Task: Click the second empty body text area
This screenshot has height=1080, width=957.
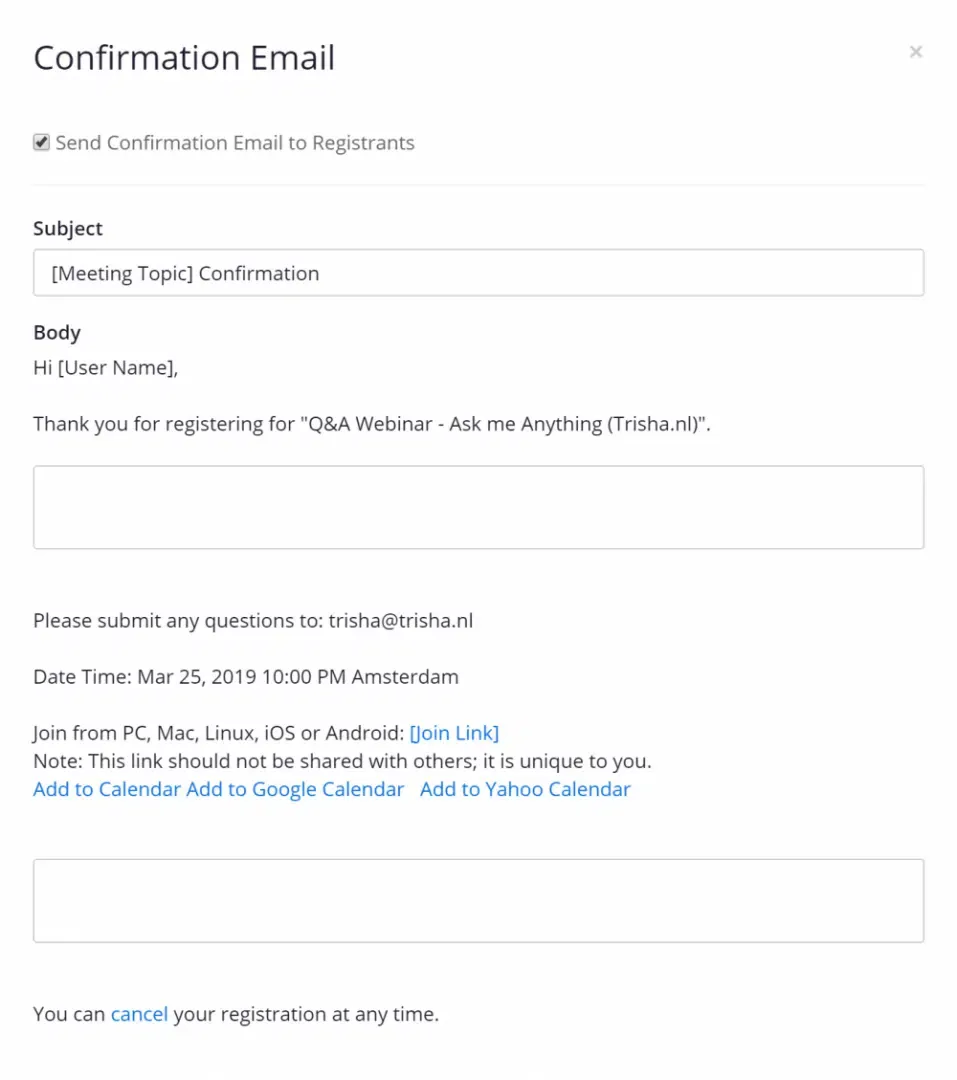Action: 478,900
